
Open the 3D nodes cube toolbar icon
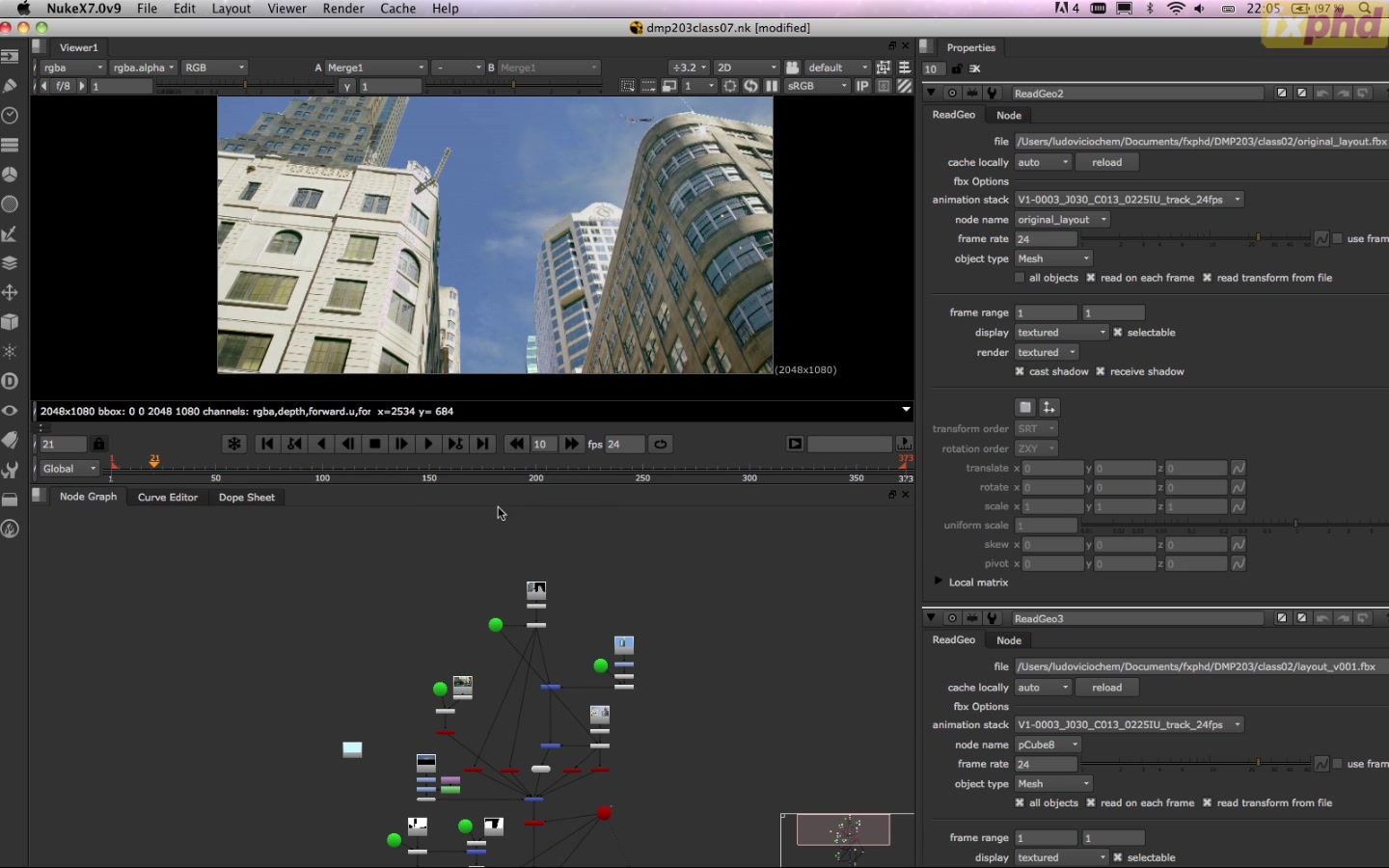11,322
